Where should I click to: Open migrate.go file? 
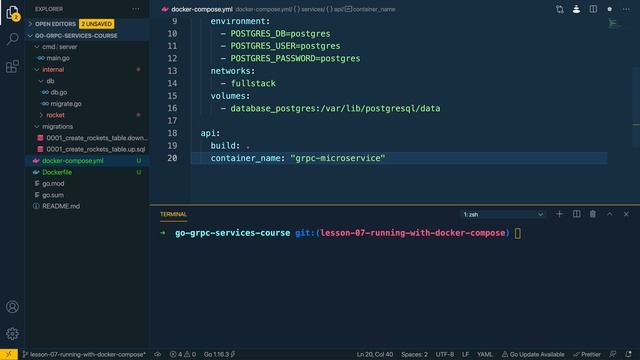tap(66, 104)
